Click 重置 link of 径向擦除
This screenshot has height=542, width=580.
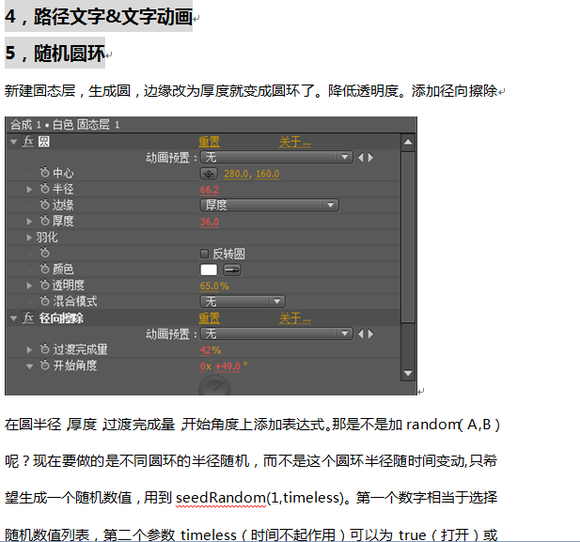(x=209, y=318)
